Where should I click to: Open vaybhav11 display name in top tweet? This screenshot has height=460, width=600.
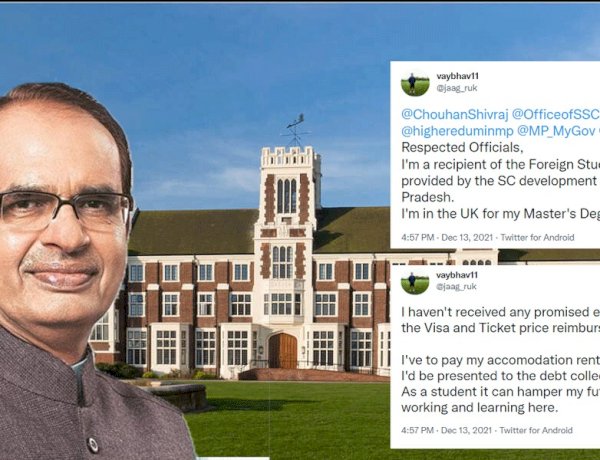point(457,76)
